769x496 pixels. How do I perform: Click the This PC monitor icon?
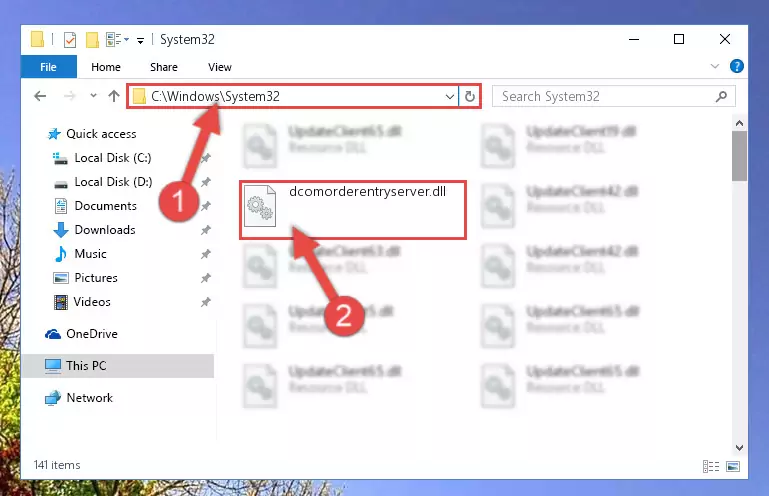click(53, 366)
